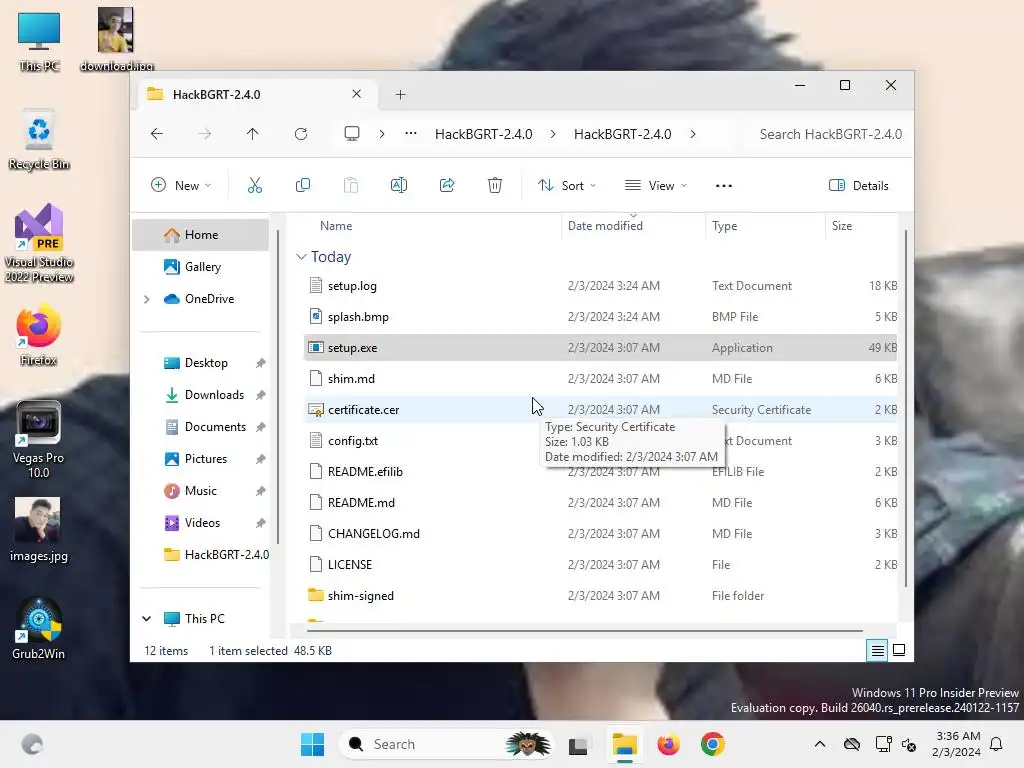Viewport: 1024px width, 768px height.
Task: Select Grub2Win desktop icon
Action: (39, 628)
